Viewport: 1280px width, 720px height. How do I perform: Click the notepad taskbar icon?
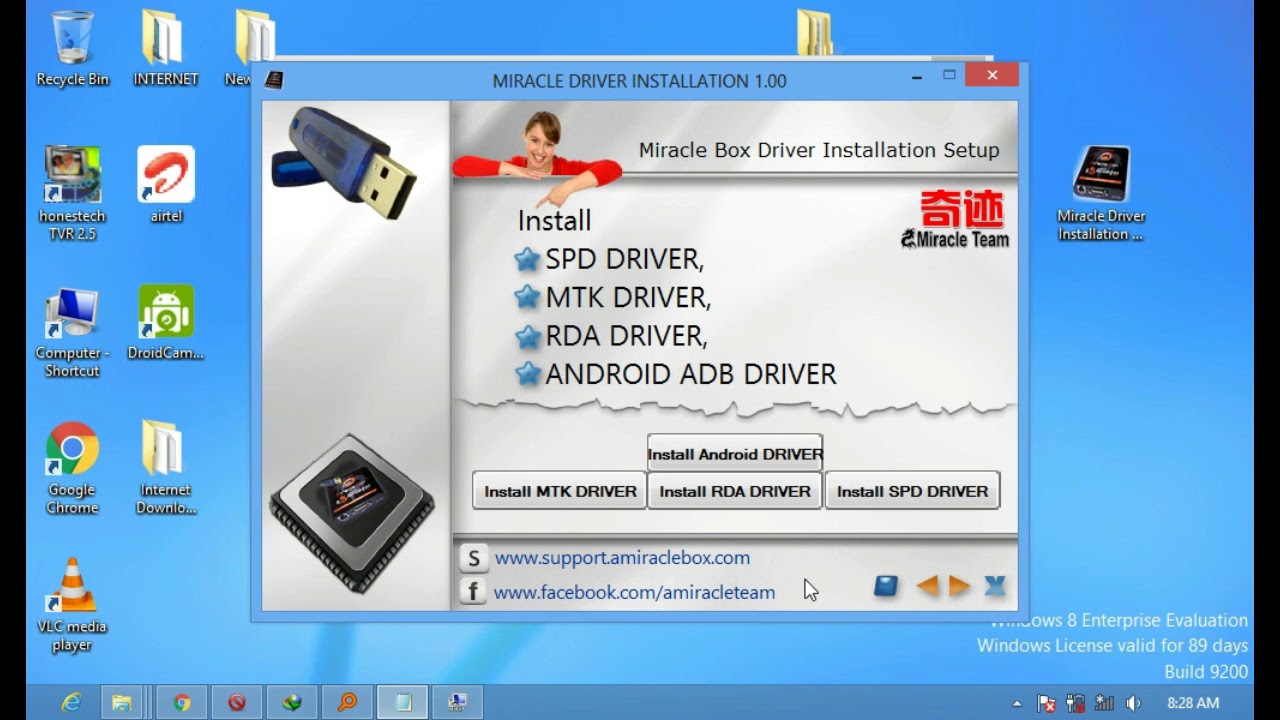click(403, 702)
